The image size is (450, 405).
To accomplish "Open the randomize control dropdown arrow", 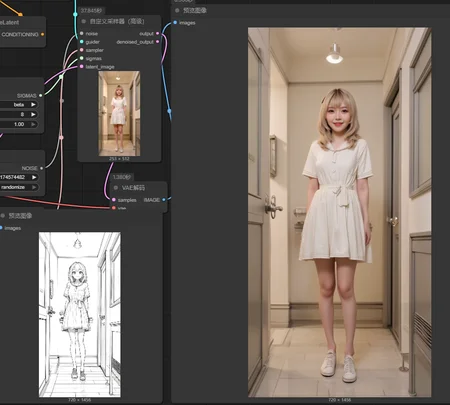I will [x=34, y=187].
